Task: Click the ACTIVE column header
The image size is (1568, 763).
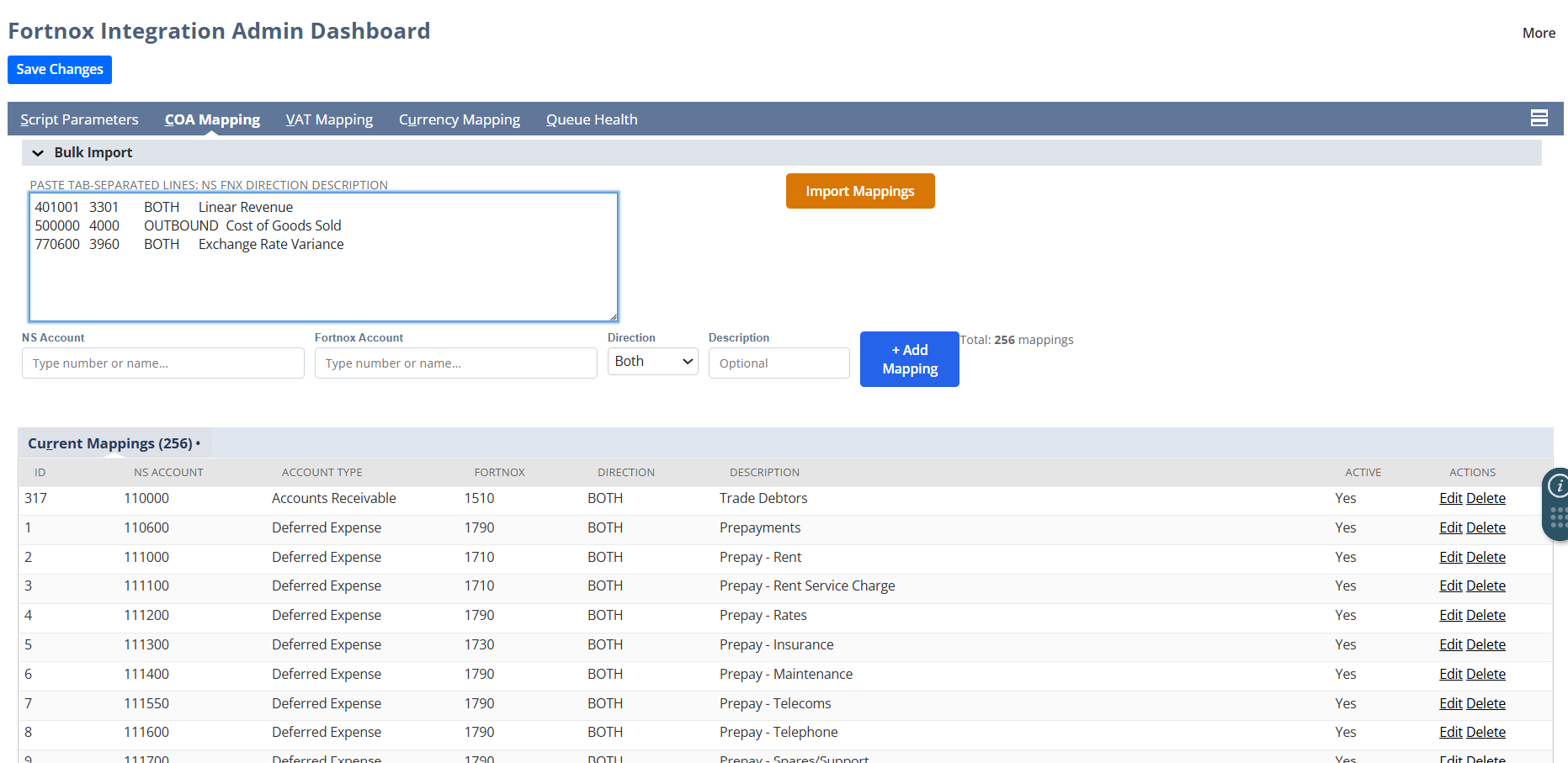Action: tap(1363, 472)
